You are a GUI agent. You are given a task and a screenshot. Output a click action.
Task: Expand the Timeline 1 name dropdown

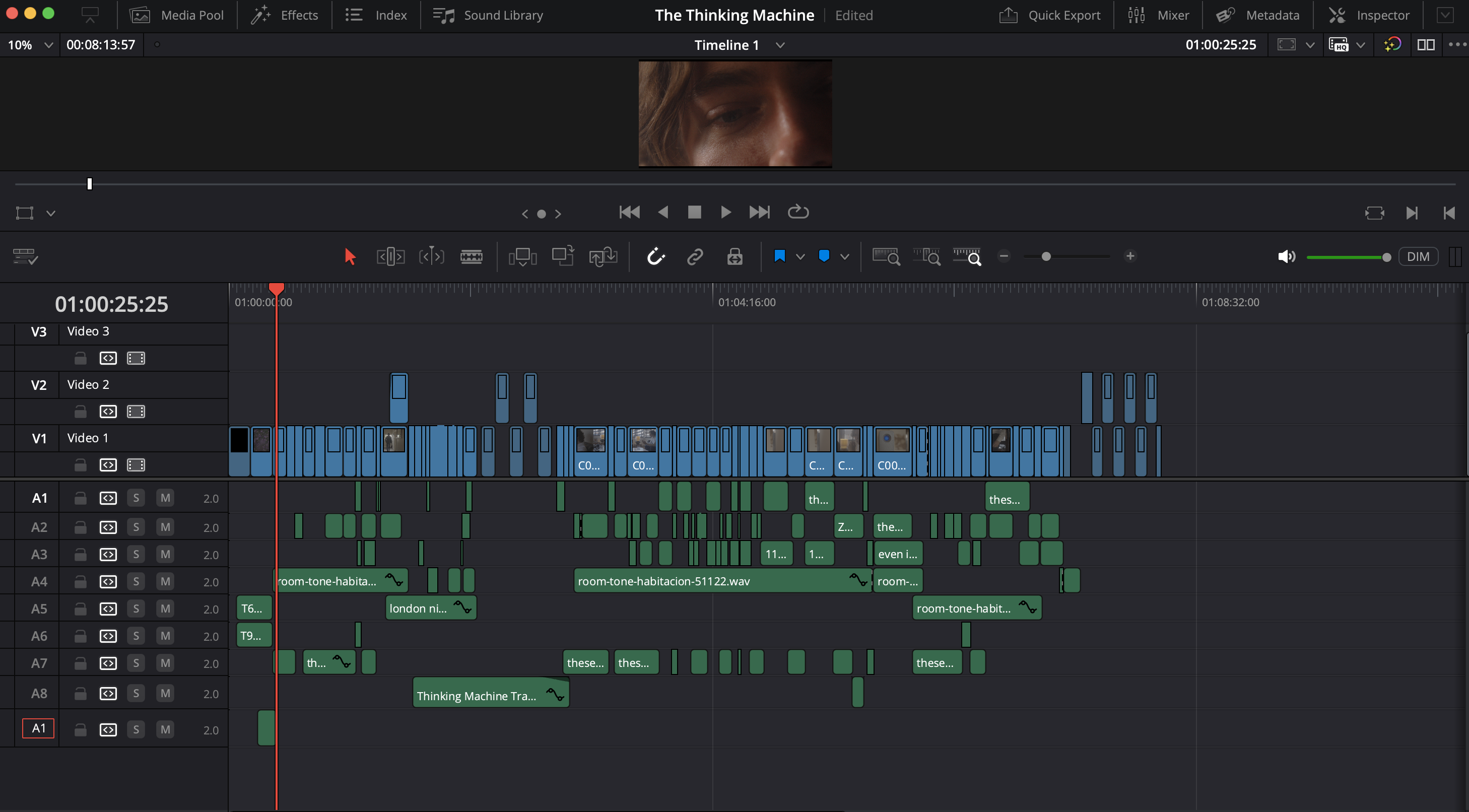click(780, 45)
